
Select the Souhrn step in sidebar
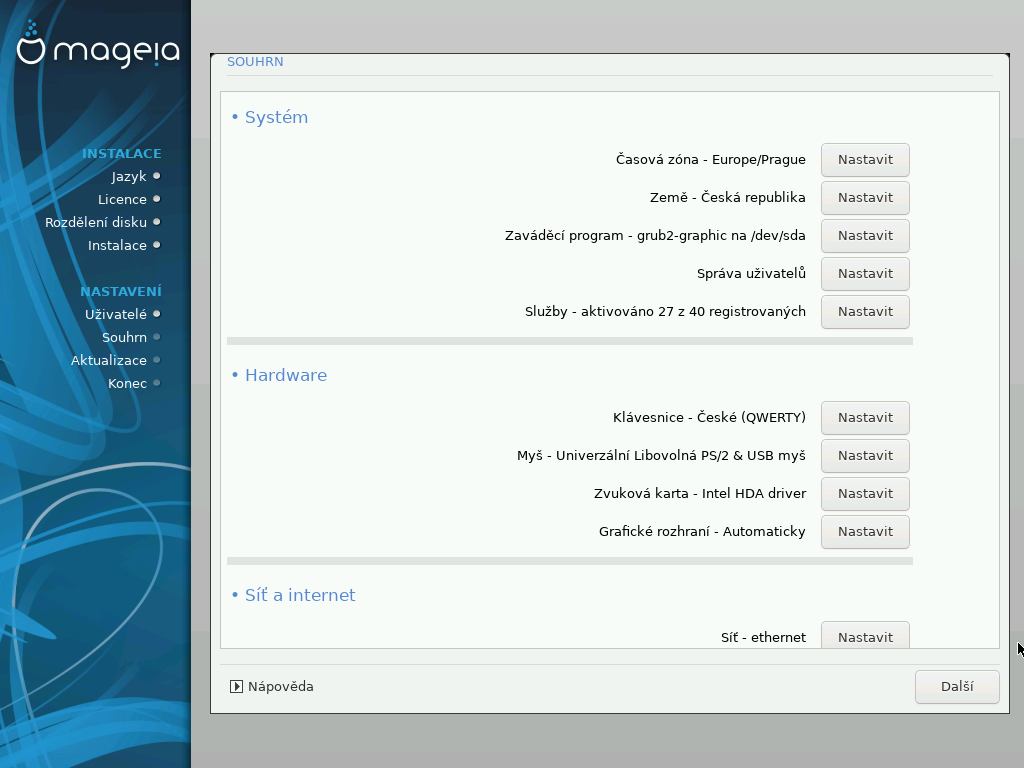(x=124, y=338)
